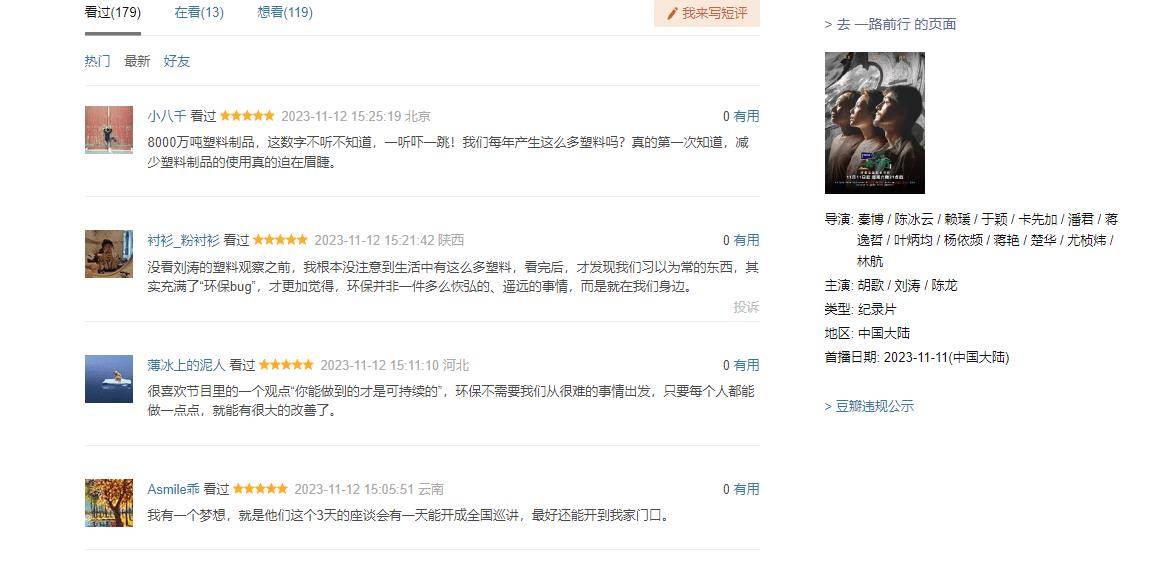Sort comments by 最新
The width and height of the screenshot is (1170, 562).
coord(137,61)
